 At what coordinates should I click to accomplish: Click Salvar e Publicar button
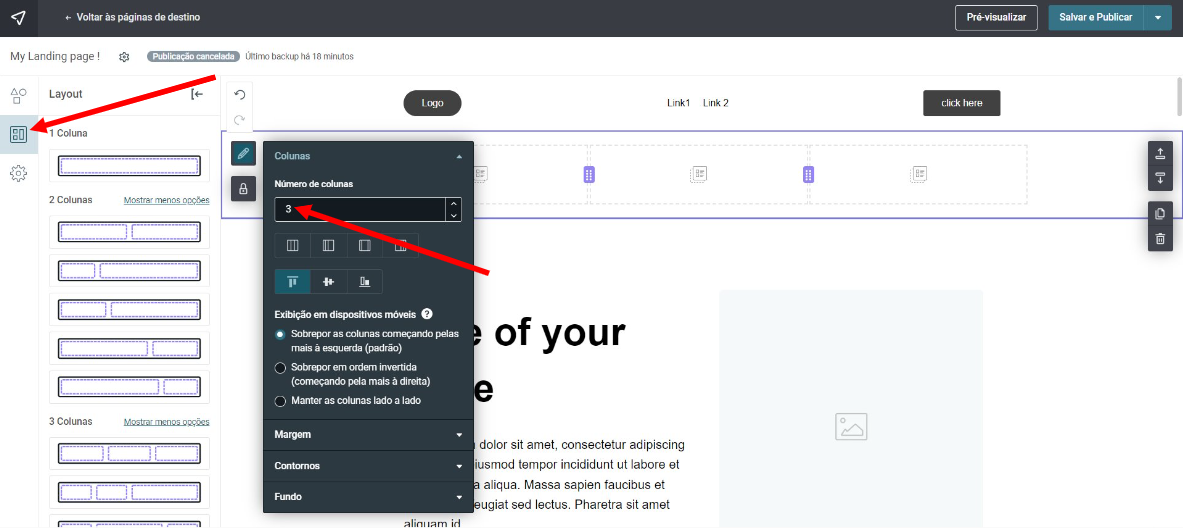click(1095, 17)
